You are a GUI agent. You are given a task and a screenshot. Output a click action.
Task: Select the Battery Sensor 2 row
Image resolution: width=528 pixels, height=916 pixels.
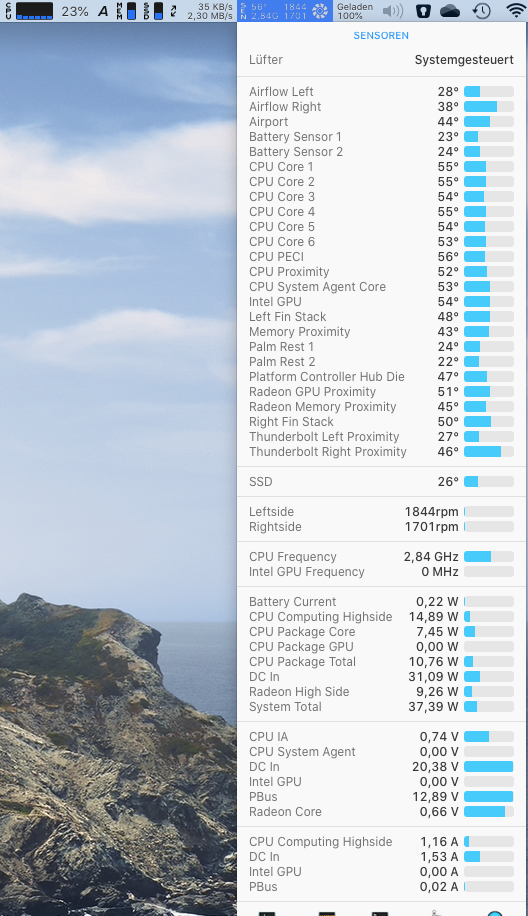point(381,152)
